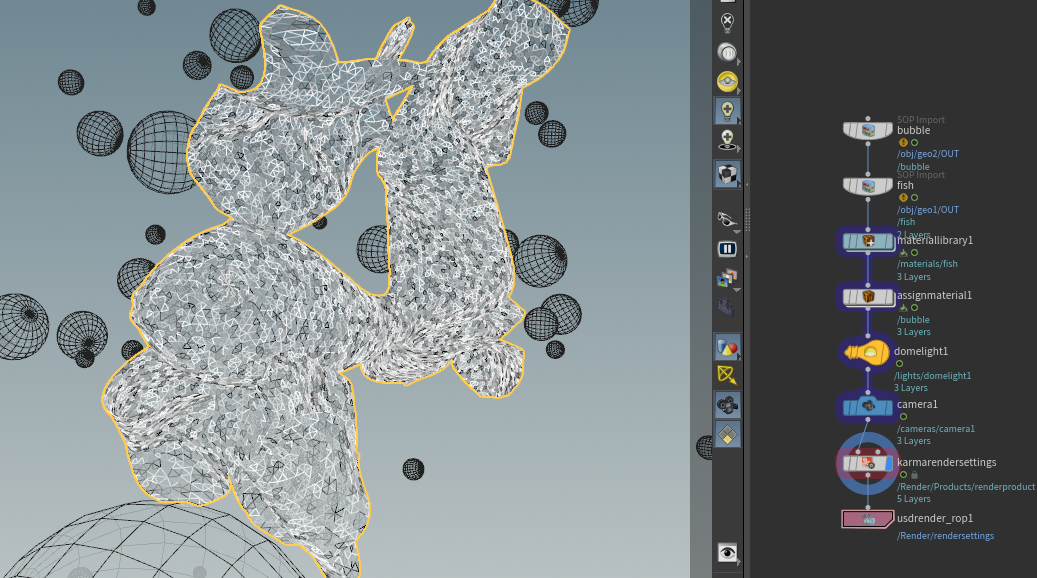Toggle blue display flag on karmarendersettings node
The image size is (1037, 578).
pos(889,464)
